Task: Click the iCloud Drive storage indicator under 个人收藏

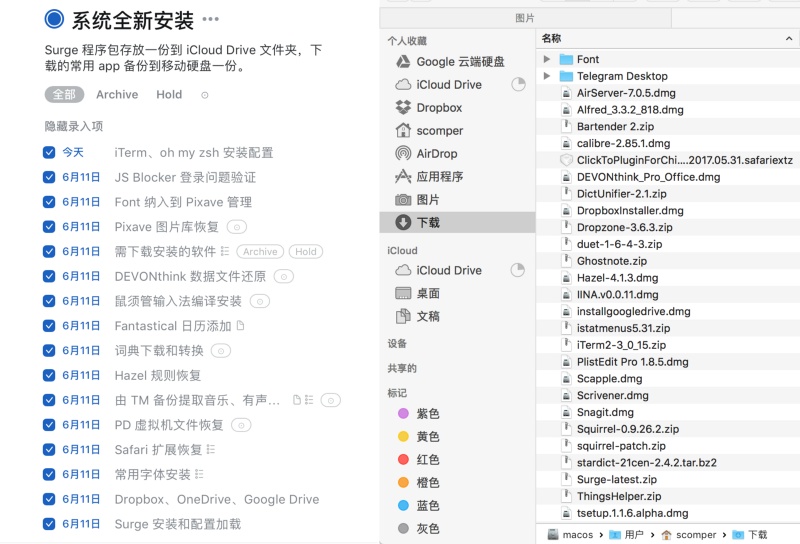Action: tap(518, 84)
